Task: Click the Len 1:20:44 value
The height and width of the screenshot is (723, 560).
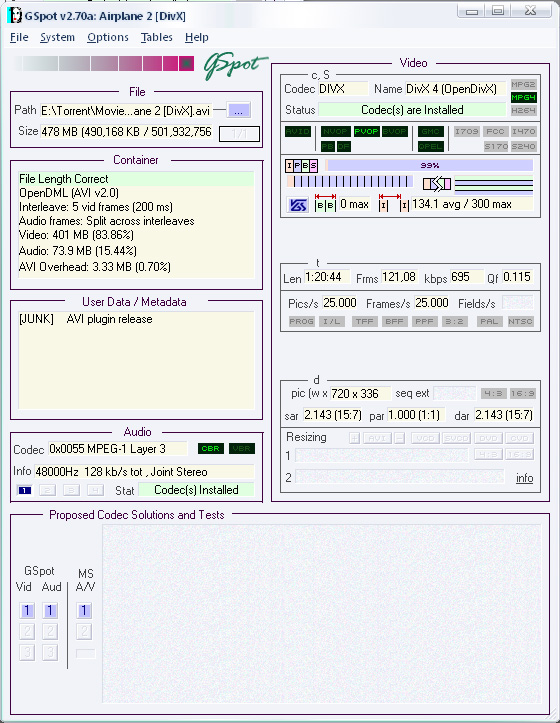Action: pos(327,277)
